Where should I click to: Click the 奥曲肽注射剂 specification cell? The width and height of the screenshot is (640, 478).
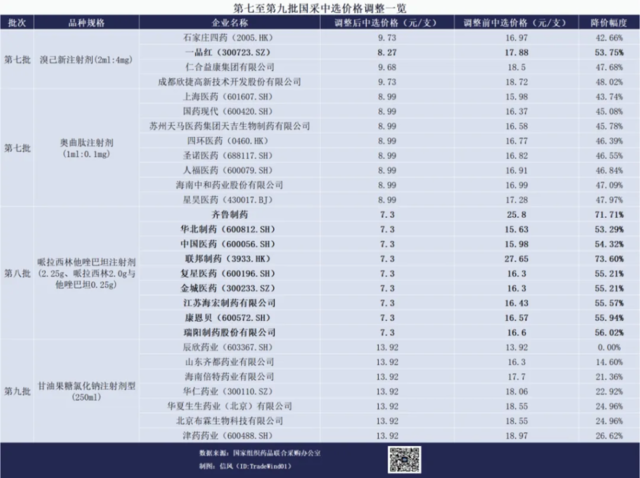coord(87,148)
